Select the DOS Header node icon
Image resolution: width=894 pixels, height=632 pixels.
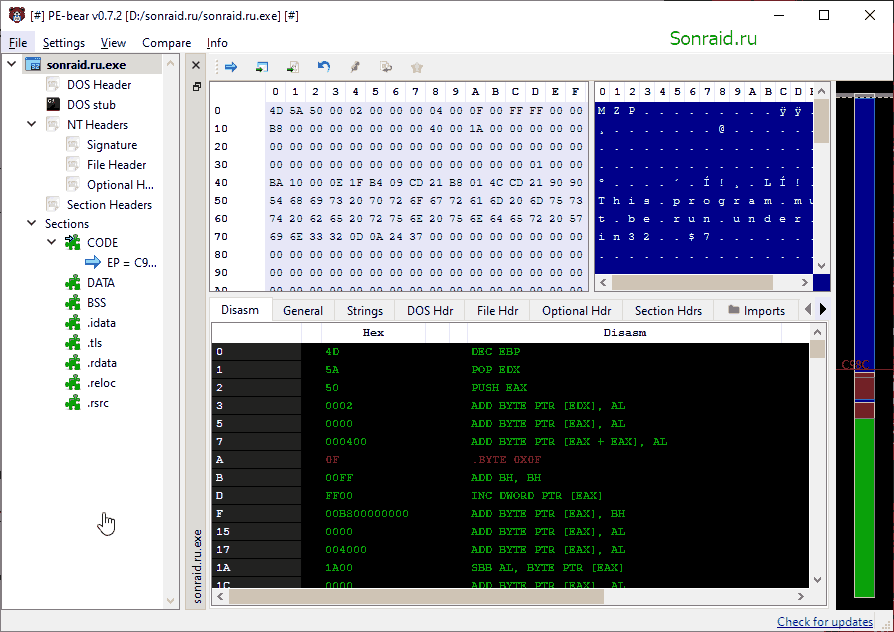(x=53, y=84)
